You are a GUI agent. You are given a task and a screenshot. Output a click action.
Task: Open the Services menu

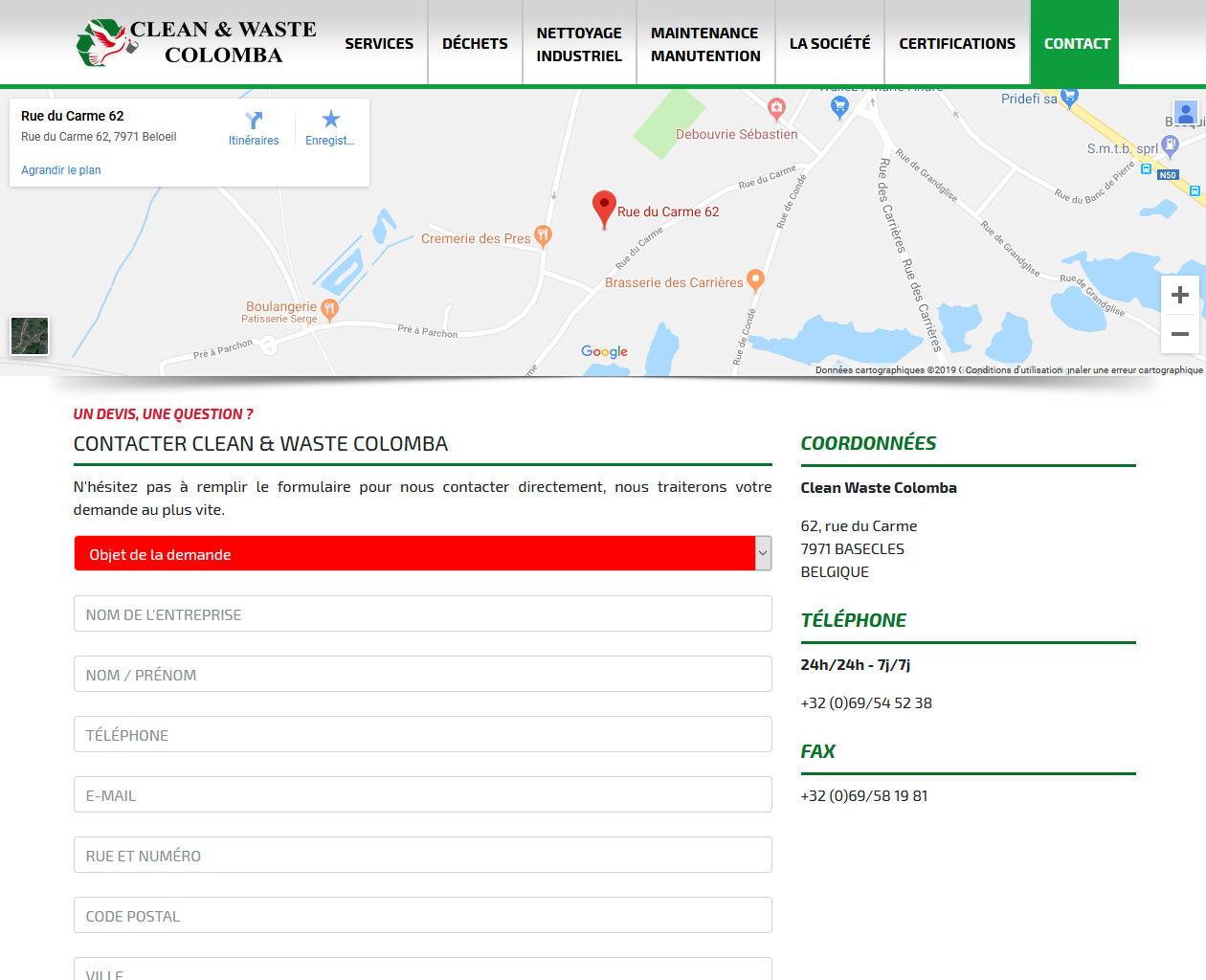379,44
